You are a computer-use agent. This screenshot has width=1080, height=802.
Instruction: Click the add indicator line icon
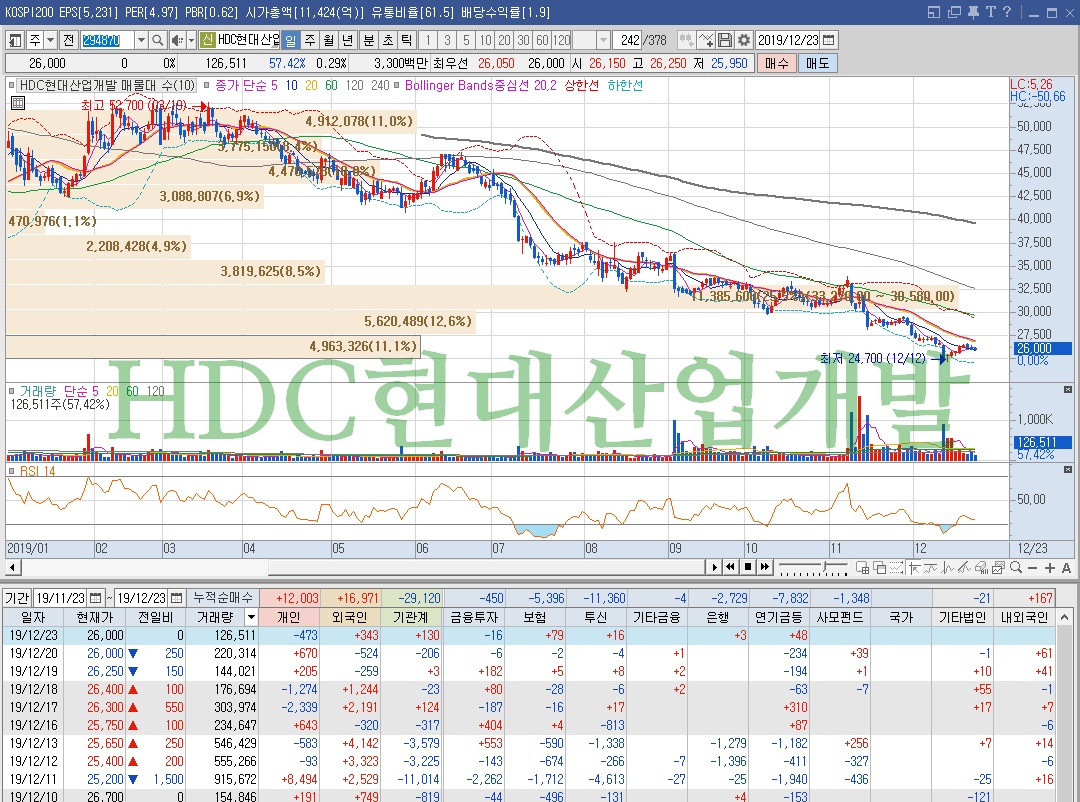705,40
